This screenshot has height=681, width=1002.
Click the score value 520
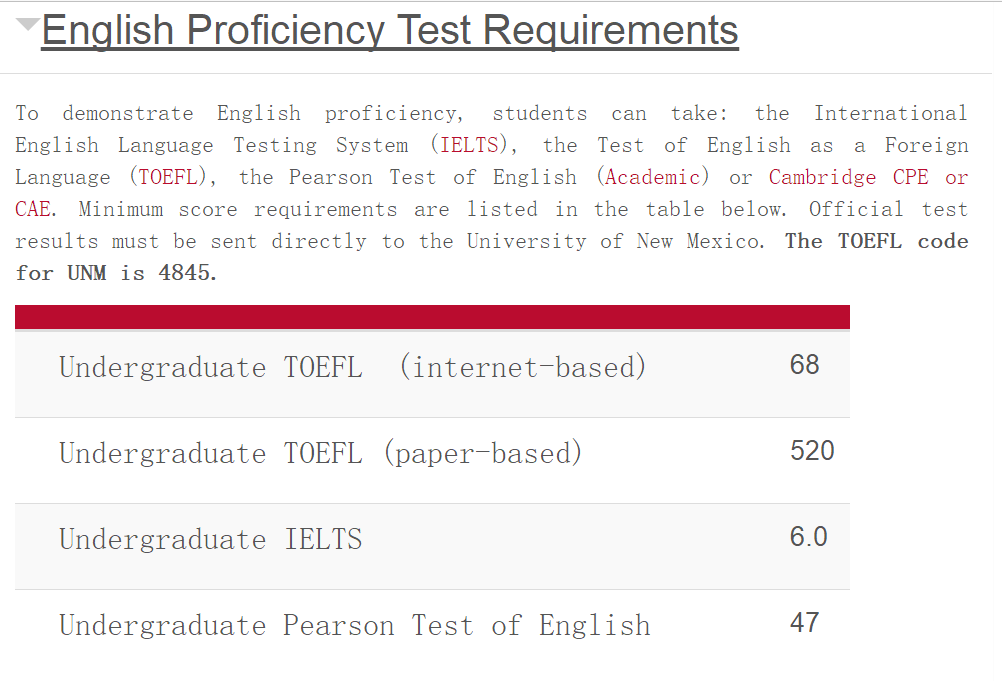pyautogui.click(x=812, y=451)
